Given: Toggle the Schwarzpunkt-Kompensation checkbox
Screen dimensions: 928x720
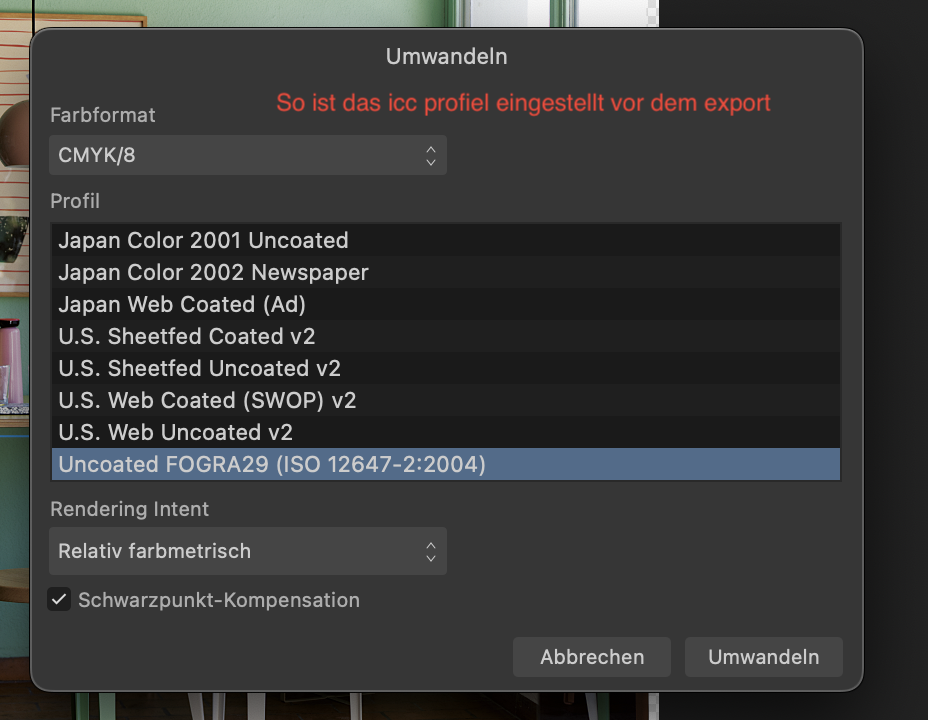Looking at the screenshot, I should [x=59, y=600].
